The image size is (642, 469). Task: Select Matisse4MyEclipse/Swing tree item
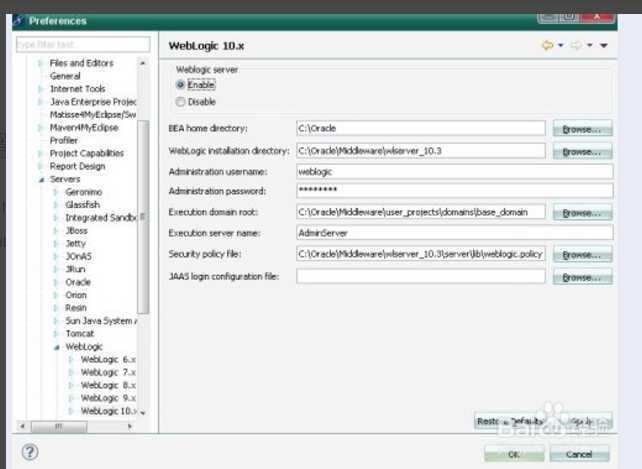(x=93, y=115)
